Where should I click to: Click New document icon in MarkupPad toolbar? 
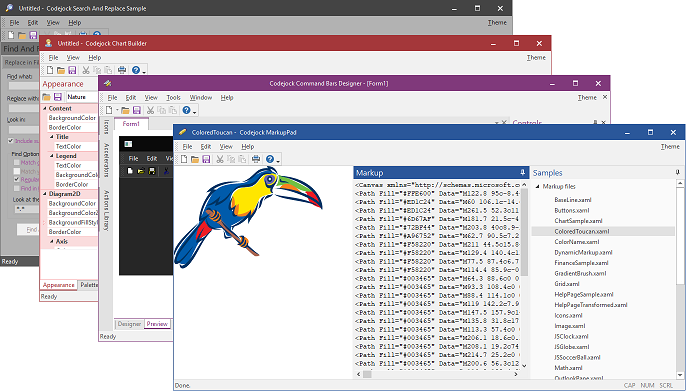(x=184, y=159)
